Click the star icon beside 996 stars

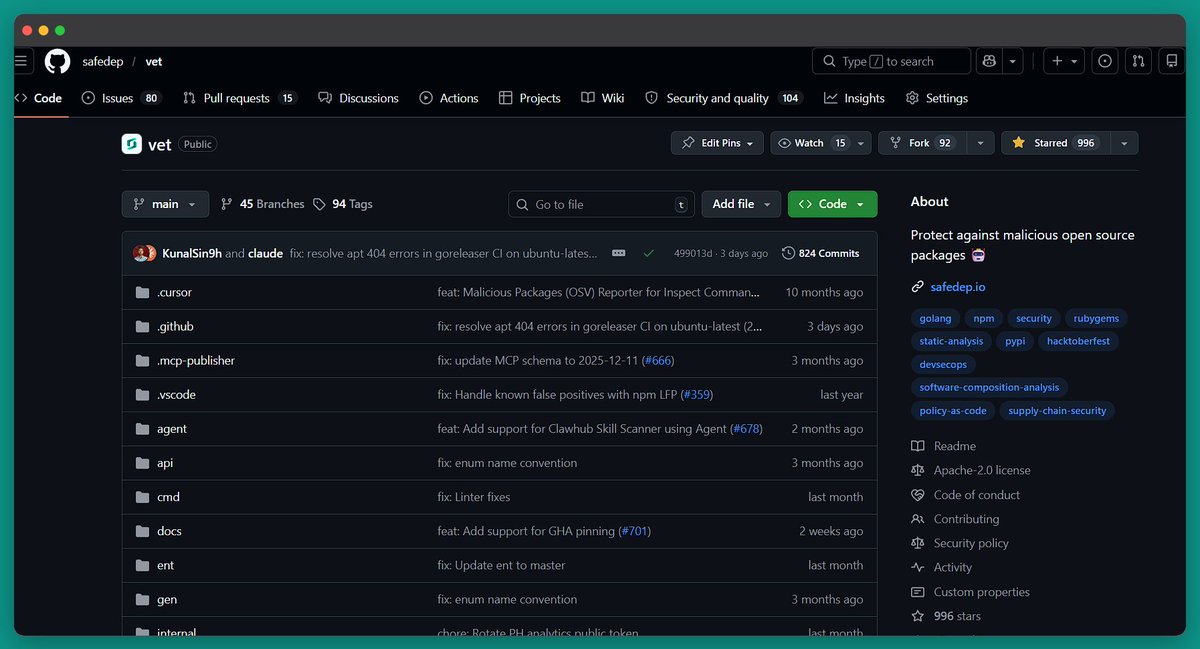click(x=918, y=616)
